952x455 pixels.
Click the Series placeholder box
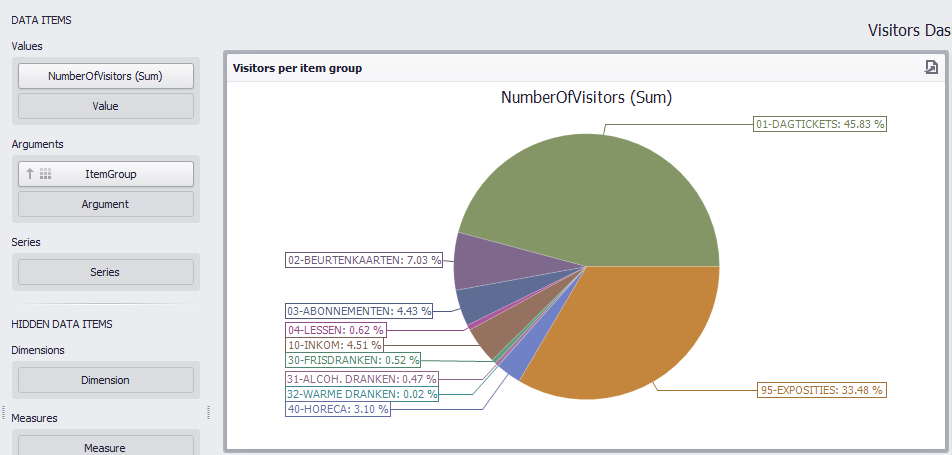105,272
